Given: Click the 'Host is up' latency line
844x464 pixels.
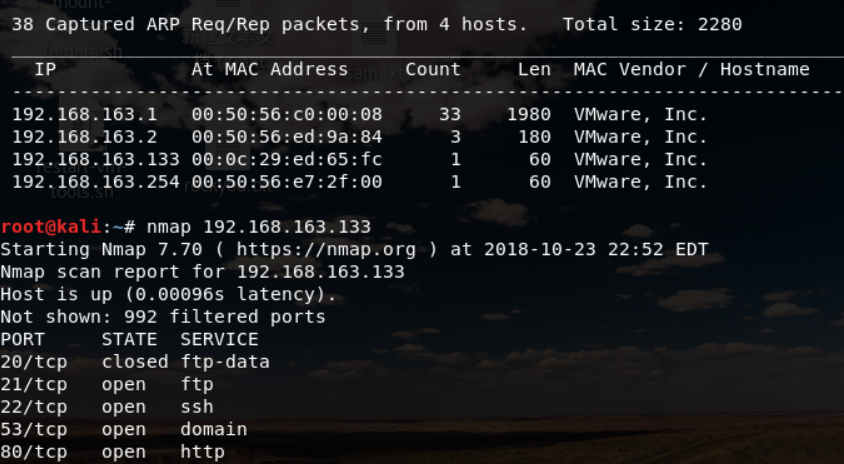Looking at the screenshot, I should coord(168,295).
